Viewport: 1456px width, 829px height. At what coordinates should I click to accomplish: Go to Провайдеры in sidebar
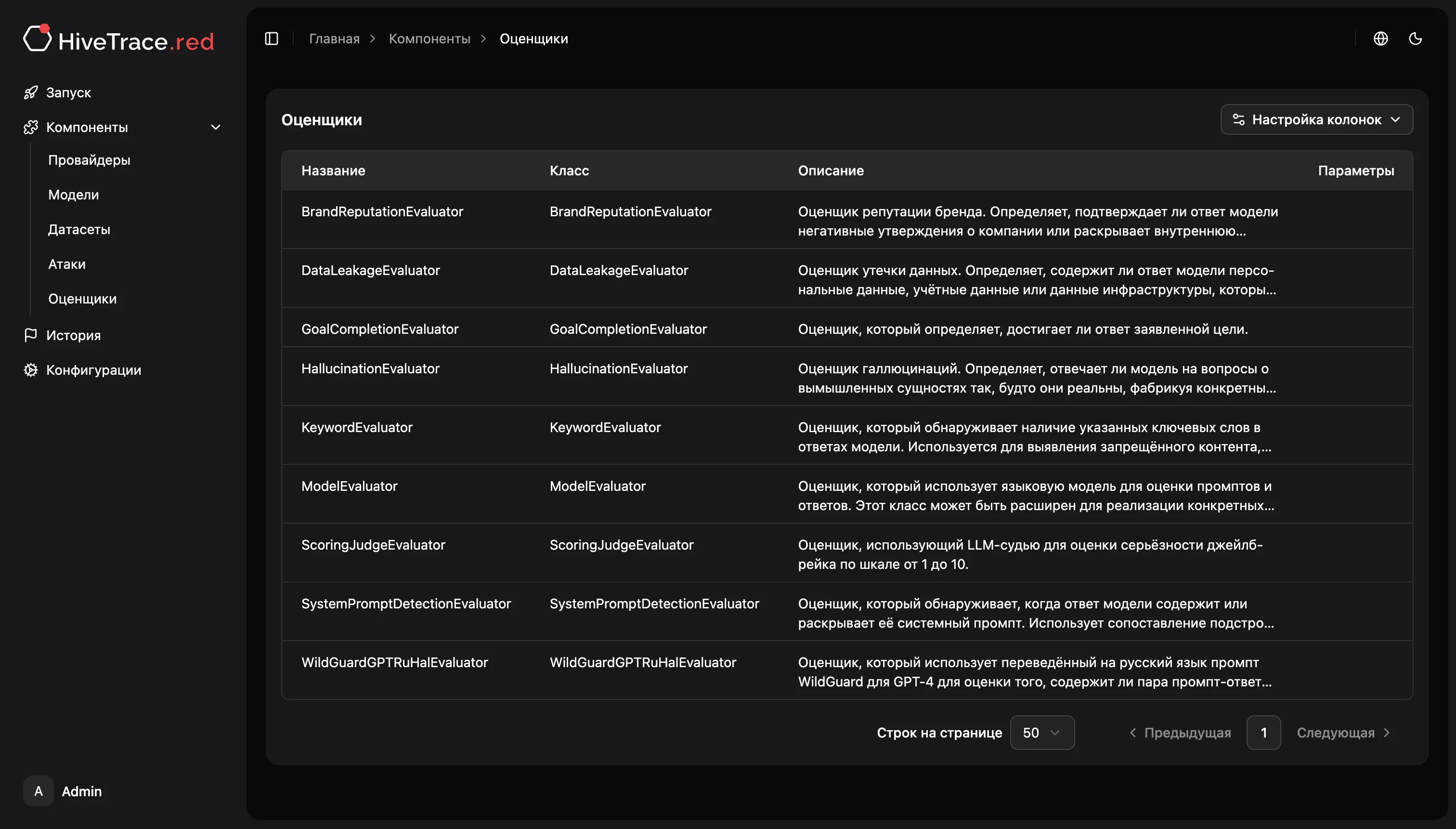point(90,160)
